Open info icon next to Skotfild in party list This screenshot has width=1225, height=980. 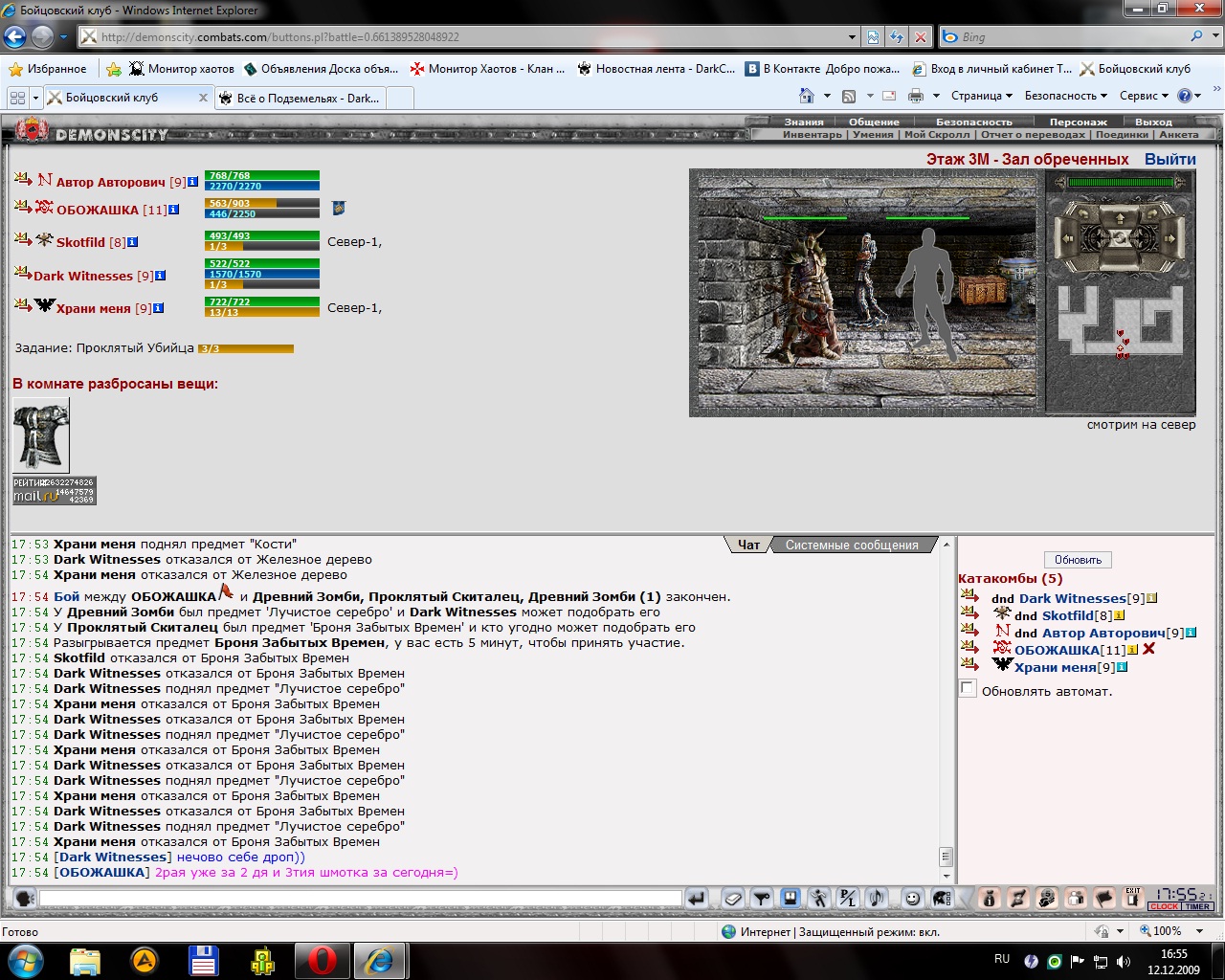coord(133,242)
